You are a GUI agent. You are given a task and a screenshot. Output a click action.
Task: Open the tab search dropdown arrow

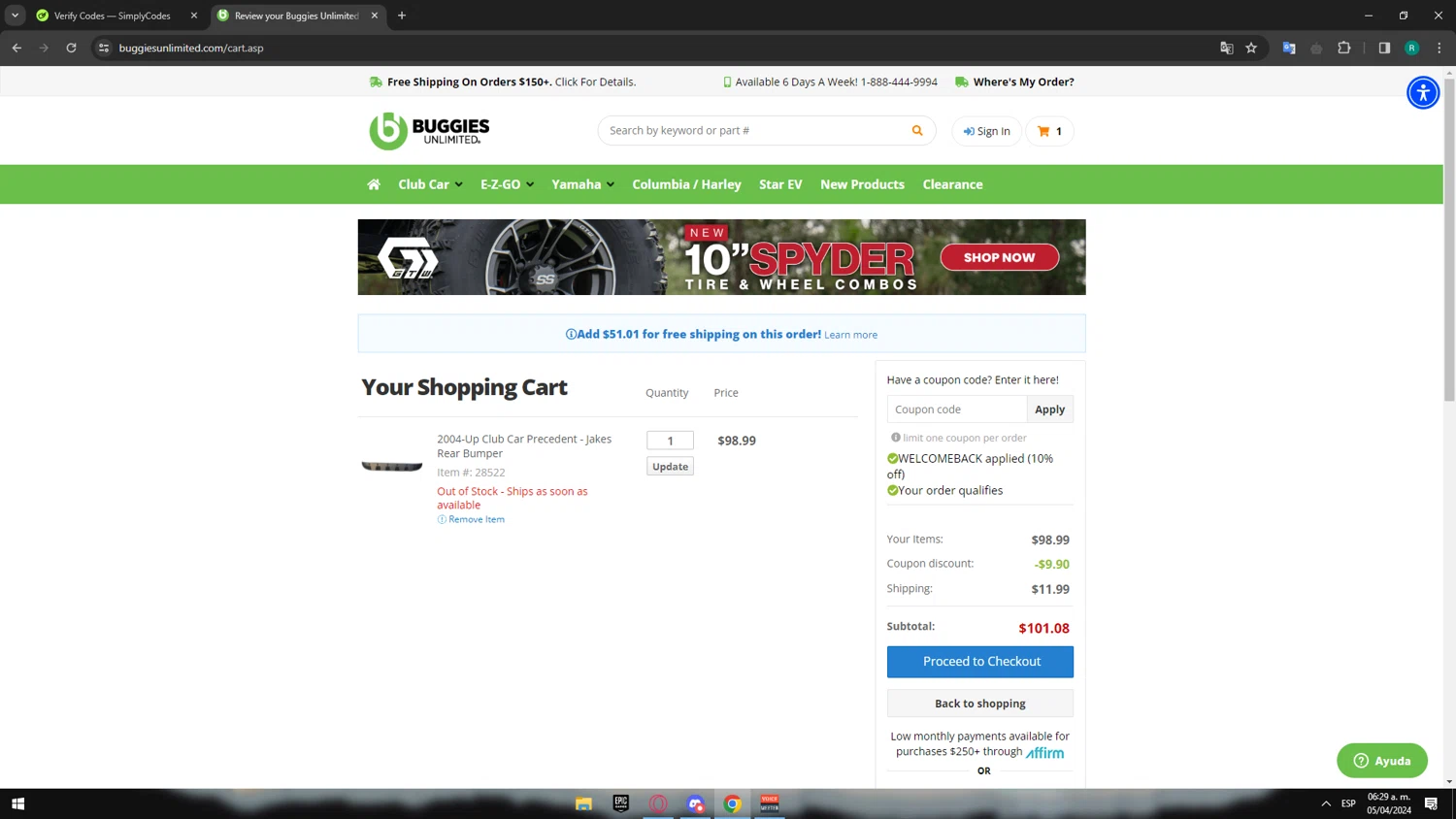click(x=15, y=16)
